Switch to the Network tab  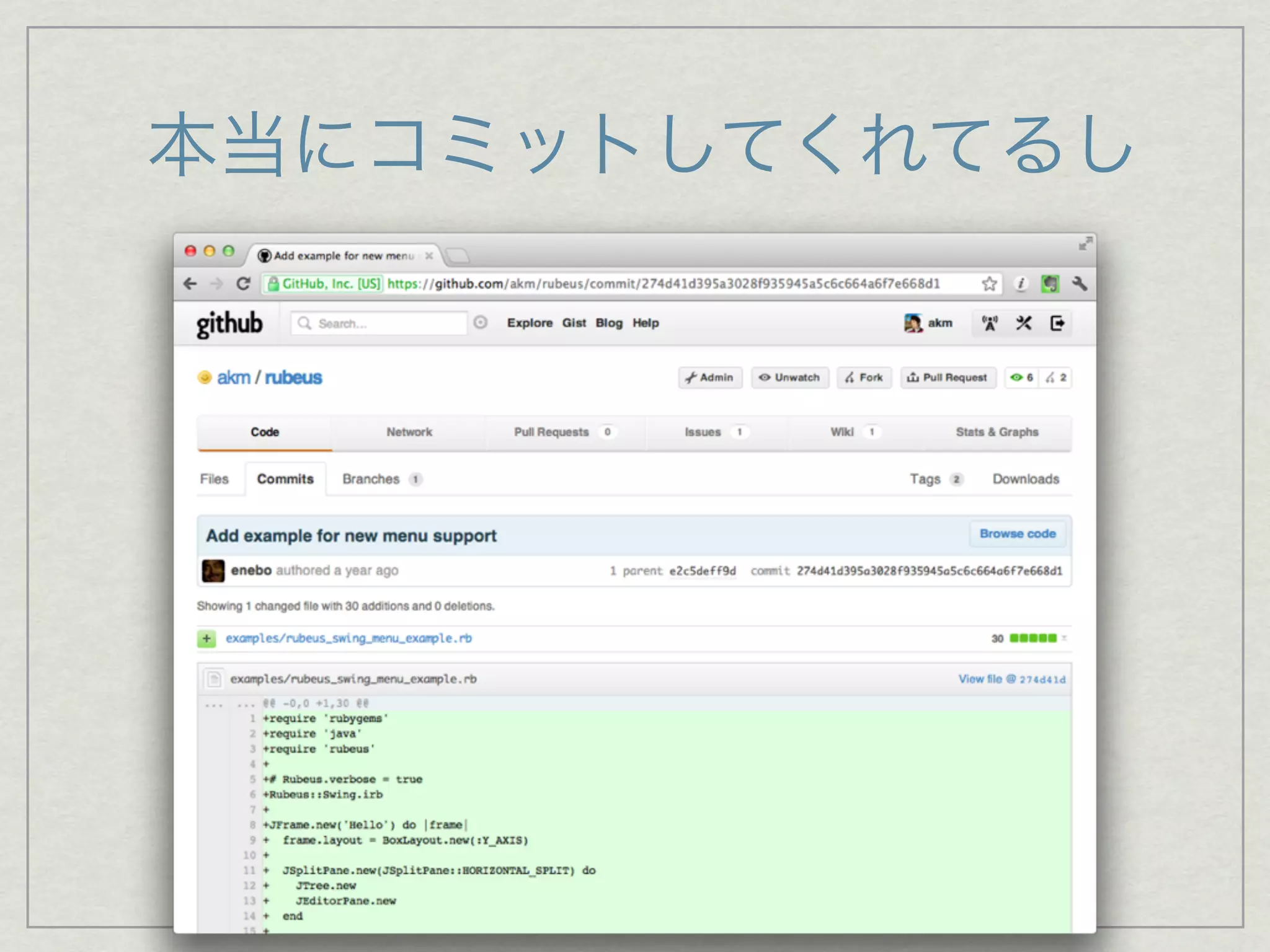409,432
